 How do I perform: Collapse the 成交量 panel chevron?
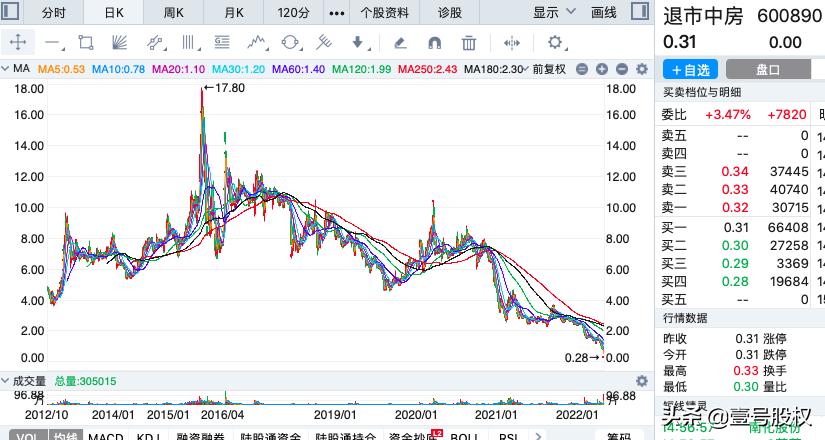point(5,380)
